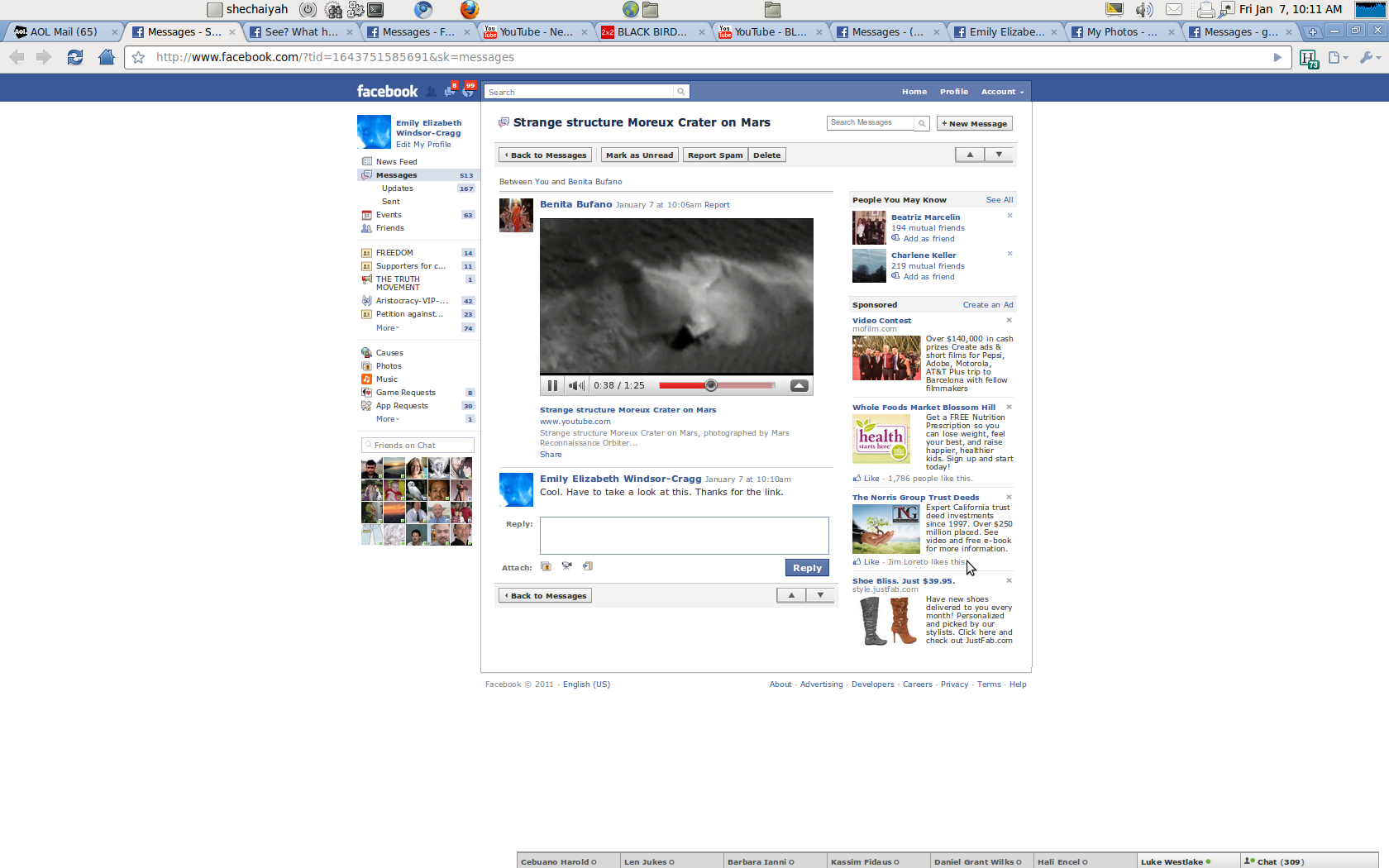Click the Facebook search magnifier icon

tap(680, 92)
